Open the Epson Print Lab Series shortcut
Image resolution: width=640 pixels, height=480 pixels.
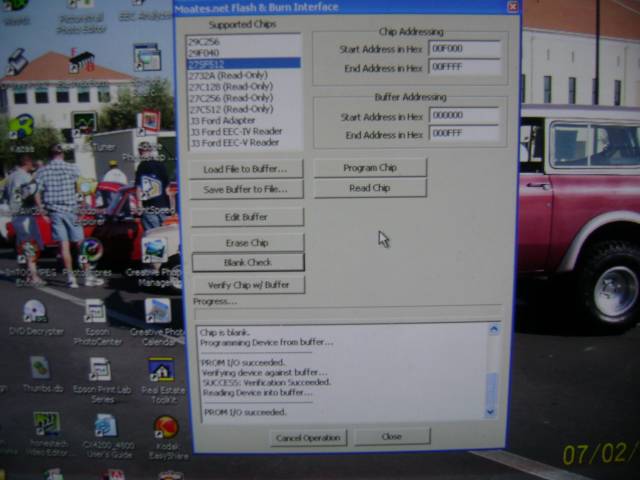pos(102,380)
